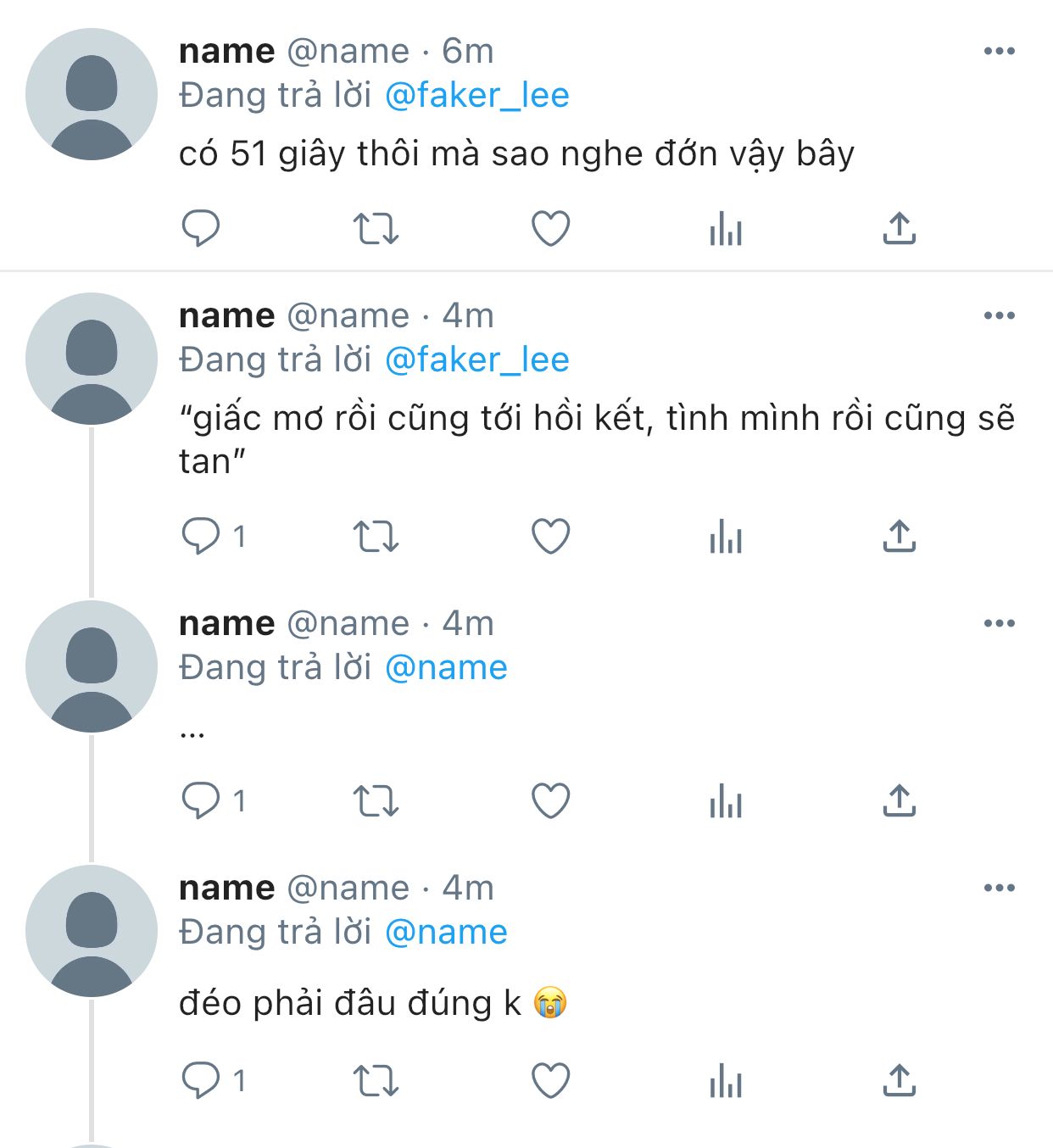Open profile avatar of the 6m tweet
This screenshot has height=1148, width=1053.
(91, 94)
